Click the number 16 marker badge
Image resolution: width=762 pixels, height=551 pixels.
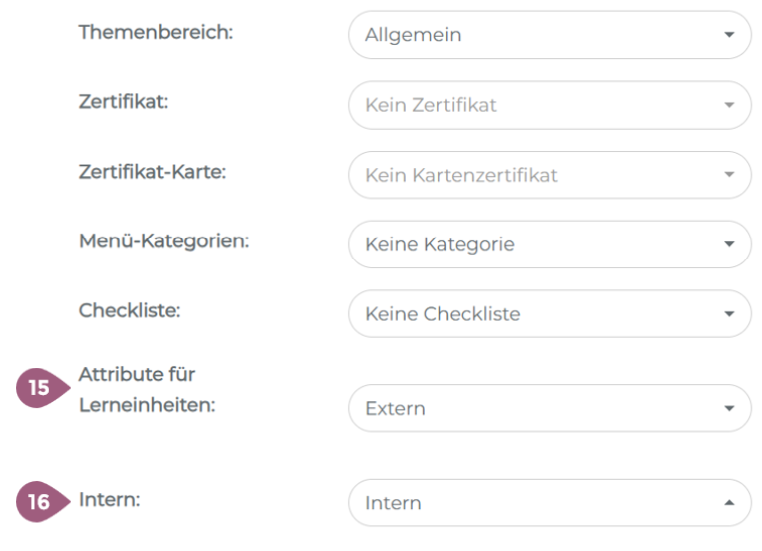click(39, 502)
